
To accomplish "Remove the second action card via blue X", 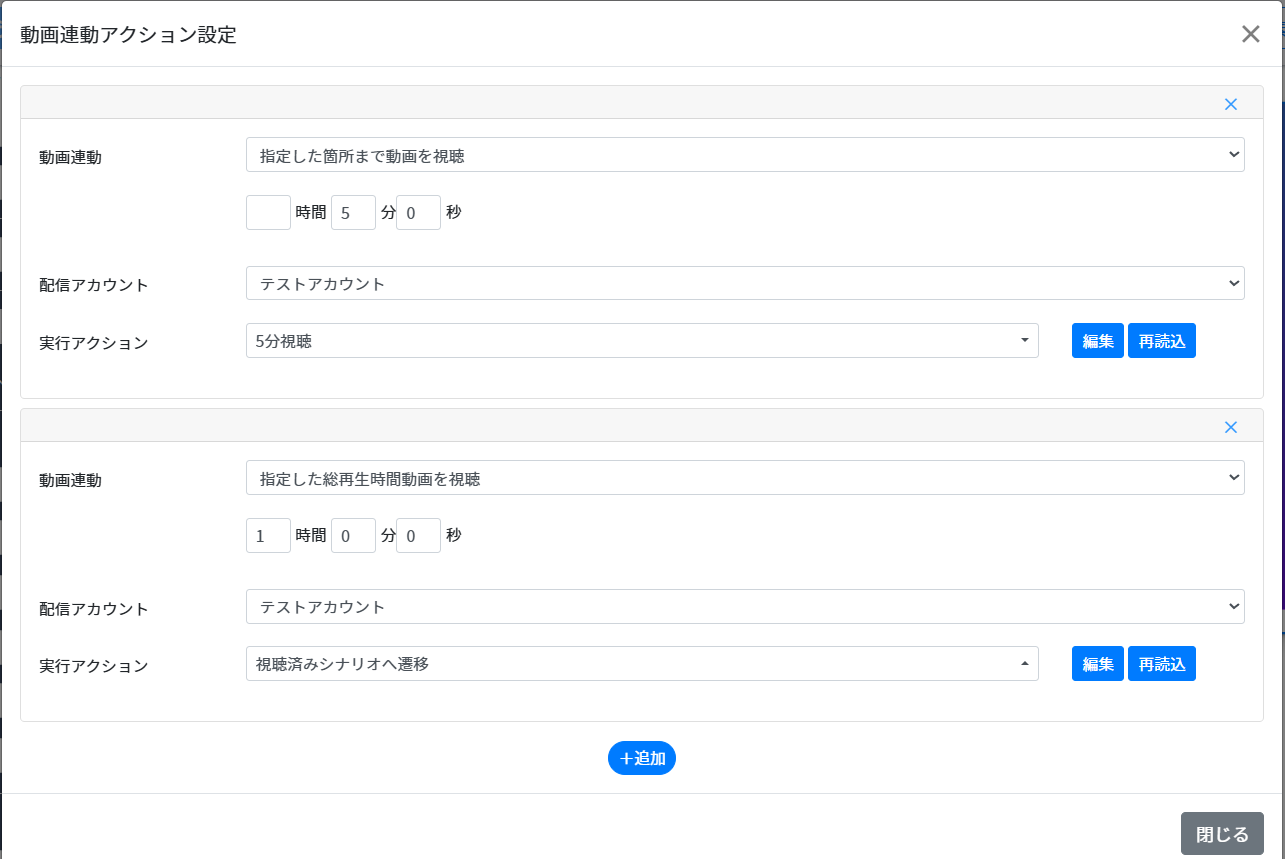I will 1231,427.
